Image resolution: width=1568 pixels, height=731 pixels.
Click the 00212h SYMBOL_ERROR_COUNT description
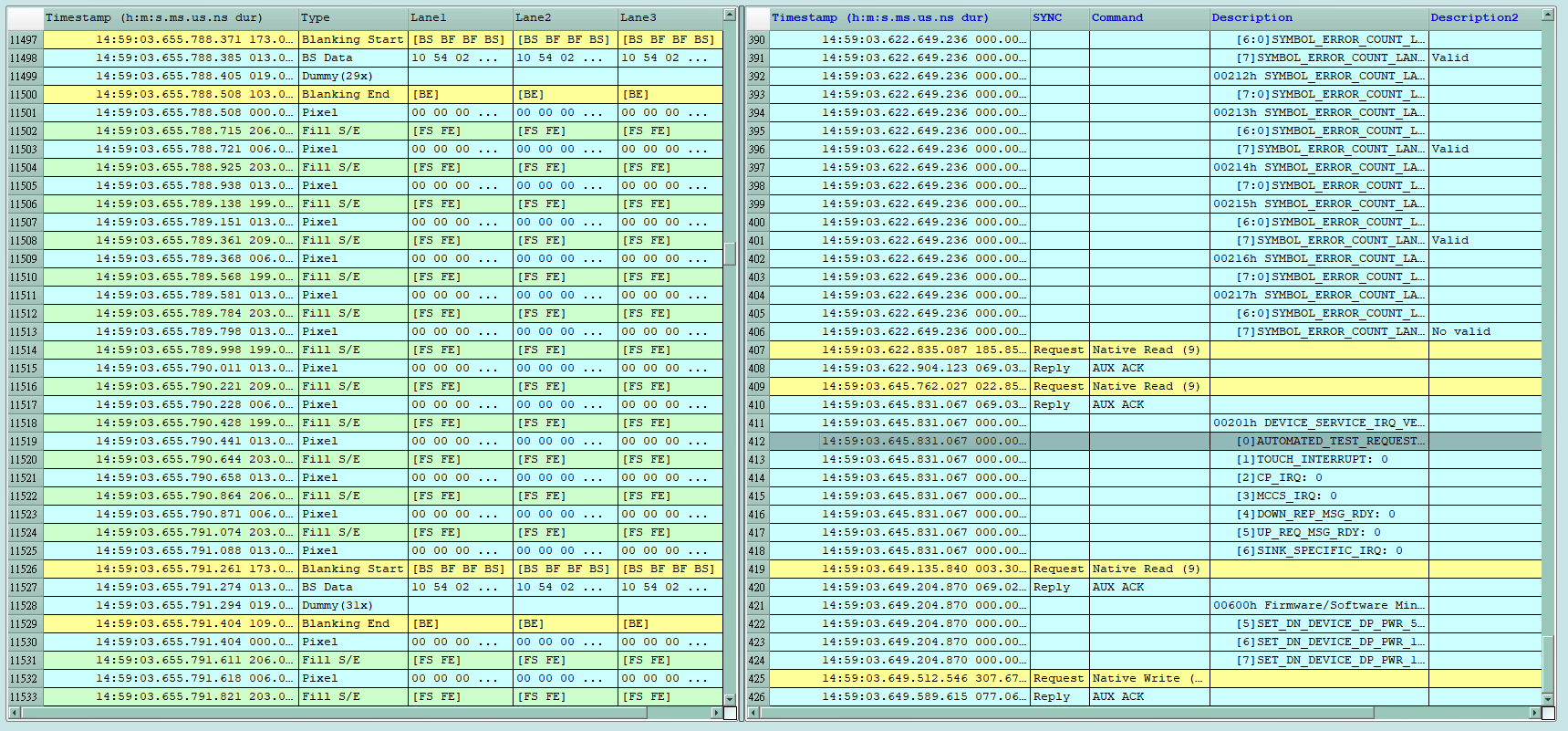point(1319,77)
